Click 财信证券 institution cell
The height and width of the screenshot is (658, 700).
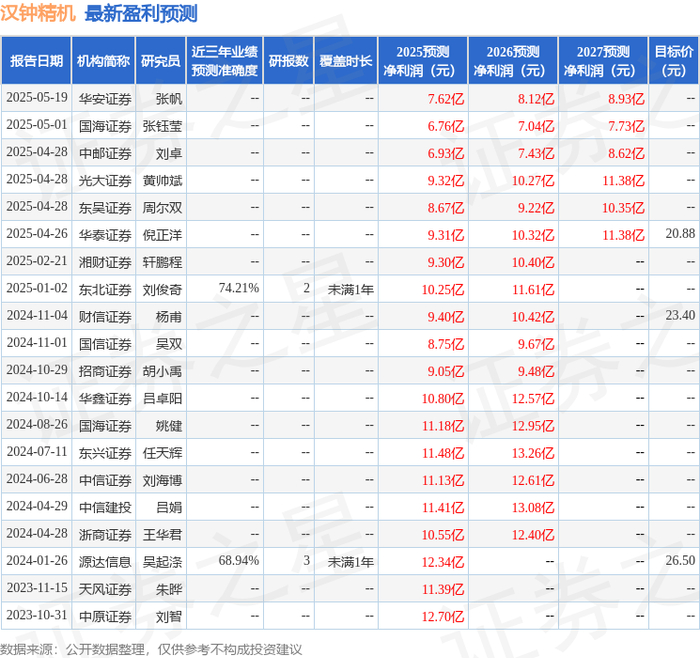(x=105, y=317)
